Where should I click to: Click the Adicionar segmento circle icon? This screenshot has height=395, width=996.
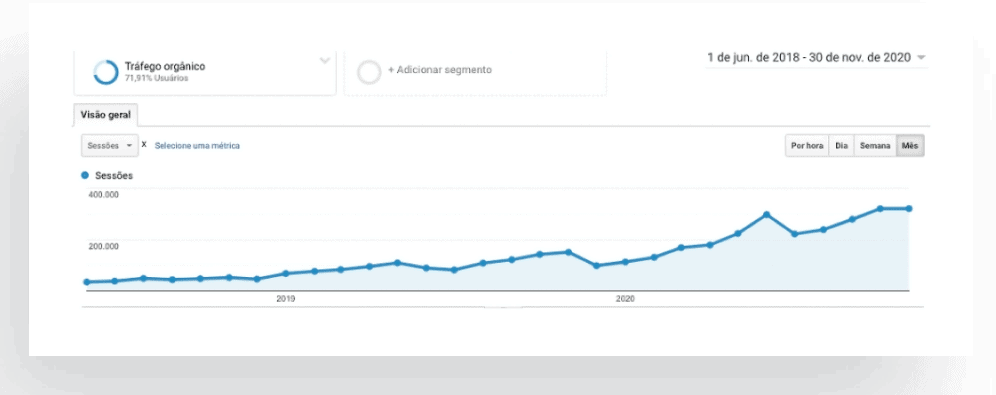(x=369, y=72)
